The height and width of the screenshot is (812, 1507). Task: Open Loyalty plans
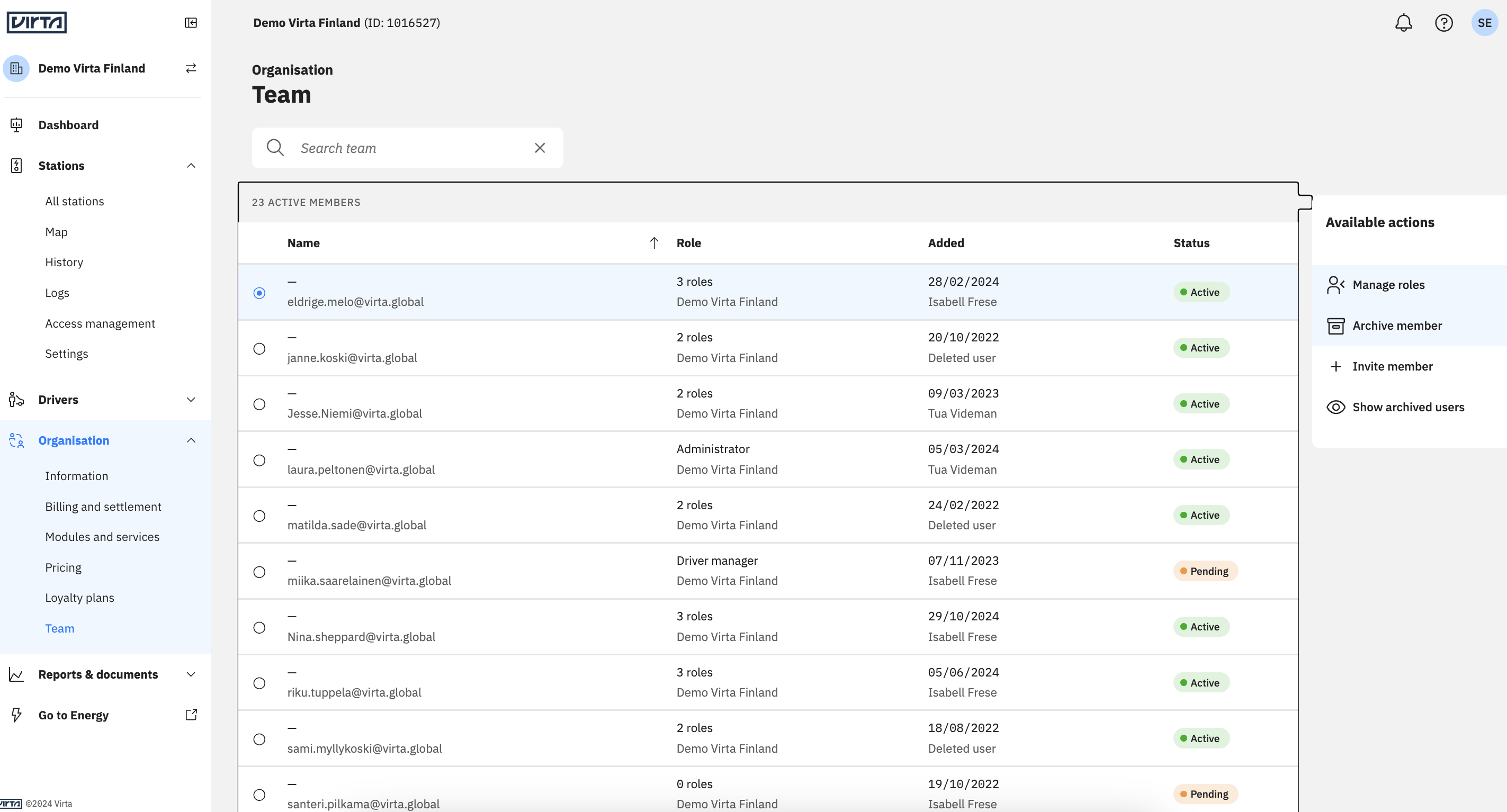click(x=79, y=598)
